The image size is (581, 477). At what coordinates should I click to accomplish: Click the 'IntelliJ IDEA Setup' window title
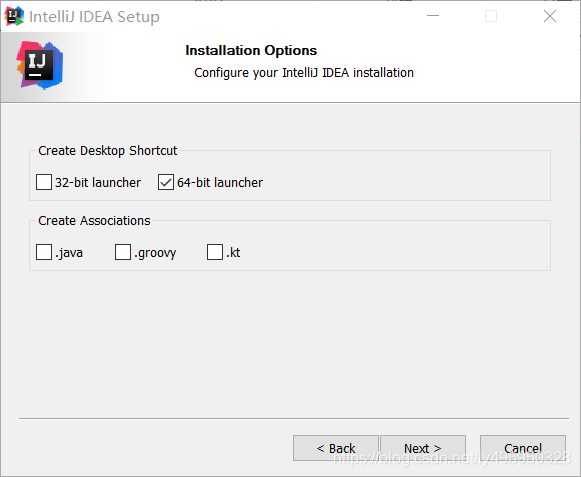click(x=94, y=17)
